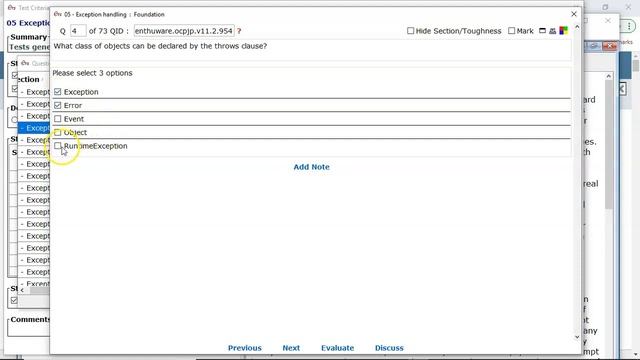Toggle the bottom-left checkbox in Test Criteria window
640x360 pixels.
point(14,300)
